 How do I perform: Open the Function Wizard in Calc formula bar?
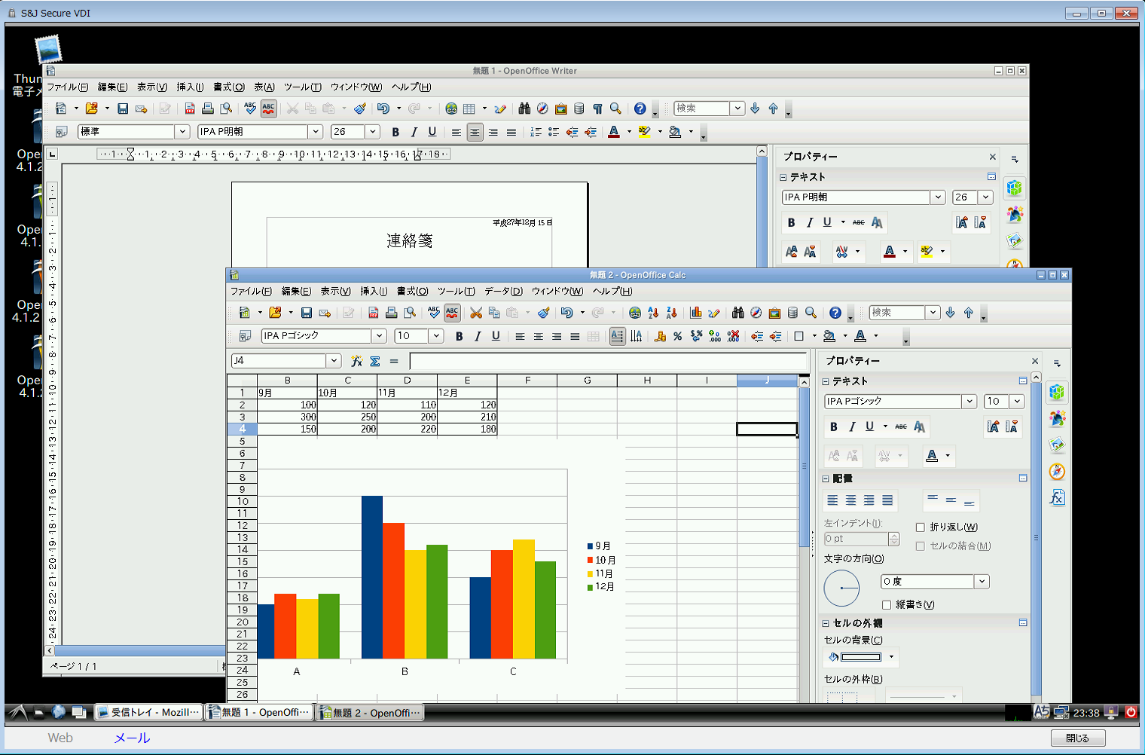356,361
